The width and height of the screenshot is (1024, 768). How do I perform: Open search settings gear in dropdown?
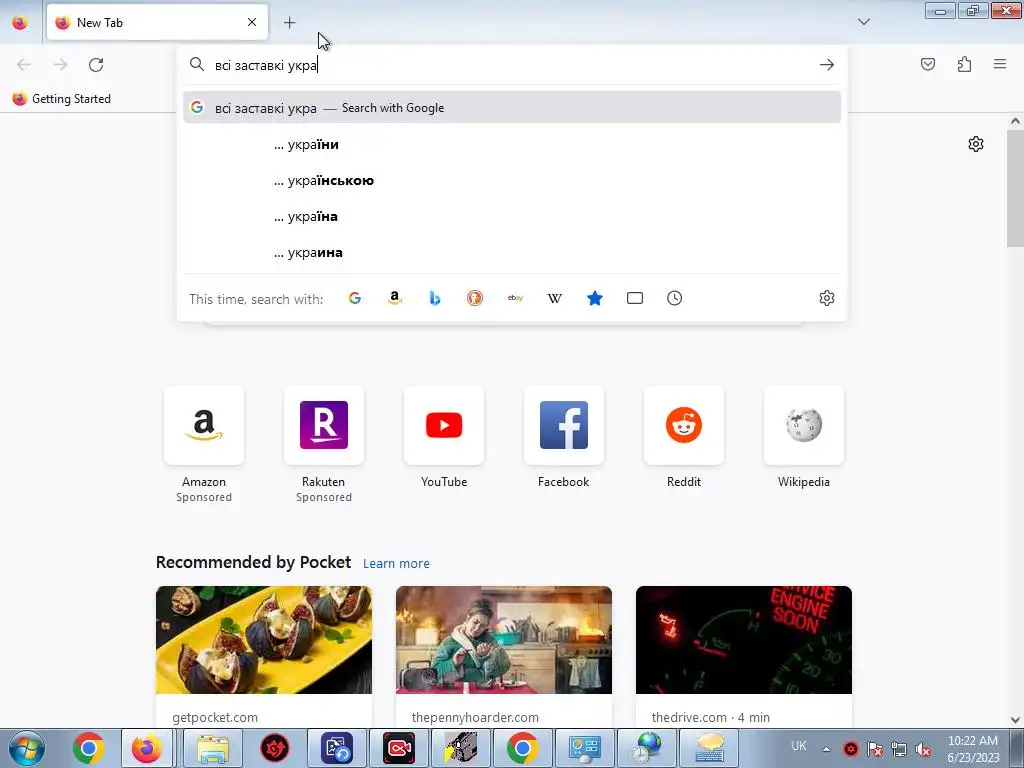(827, 298)
